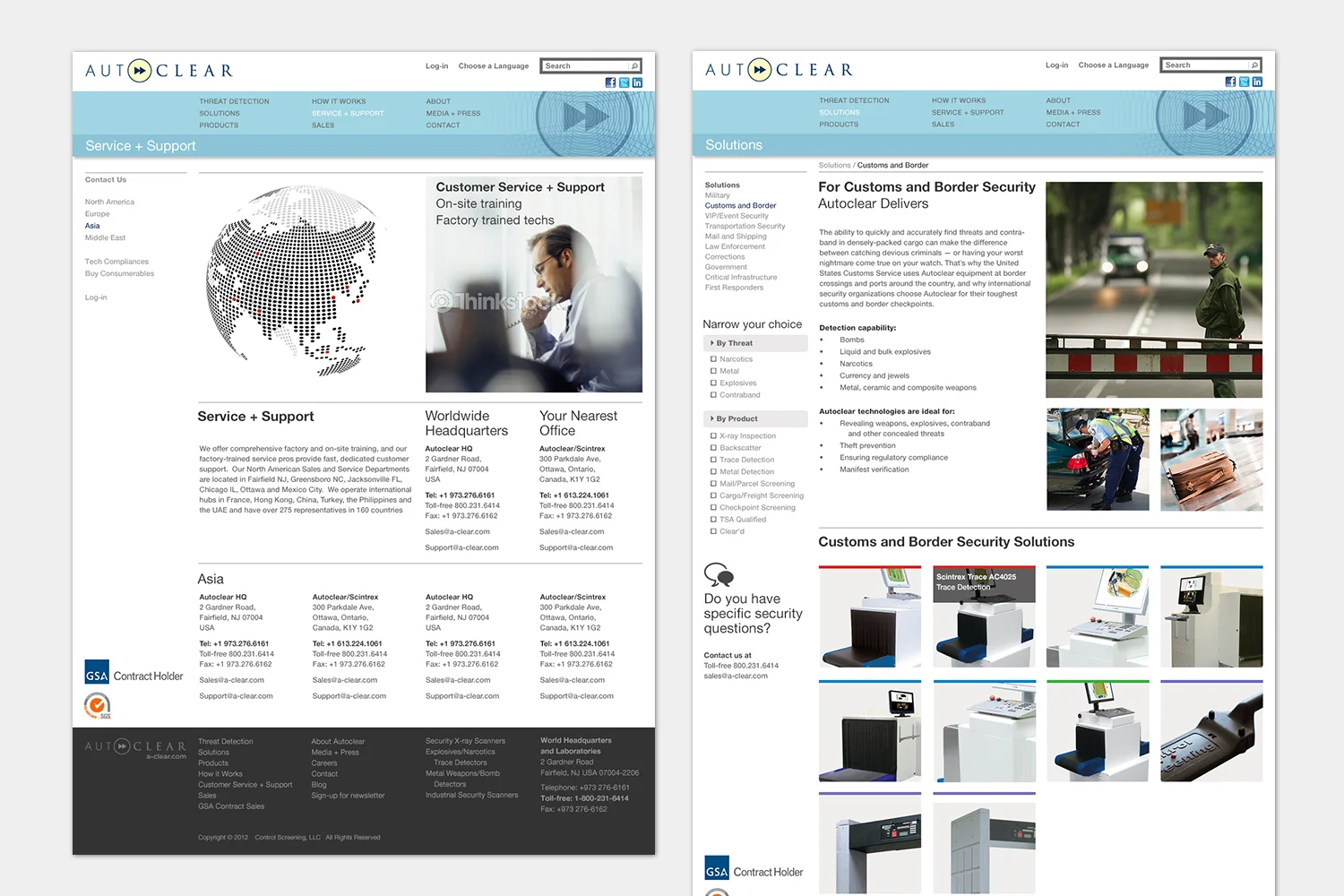Click Twitter icon on Solutions page

point(1244,82)
